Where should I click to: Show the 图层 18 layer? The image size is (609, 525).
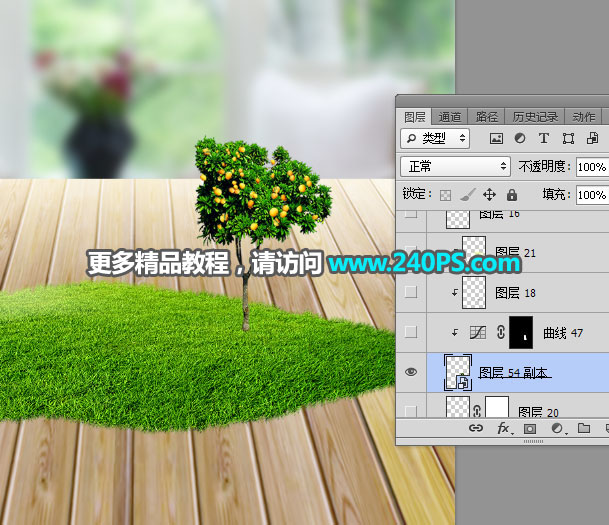pos(411,292)
